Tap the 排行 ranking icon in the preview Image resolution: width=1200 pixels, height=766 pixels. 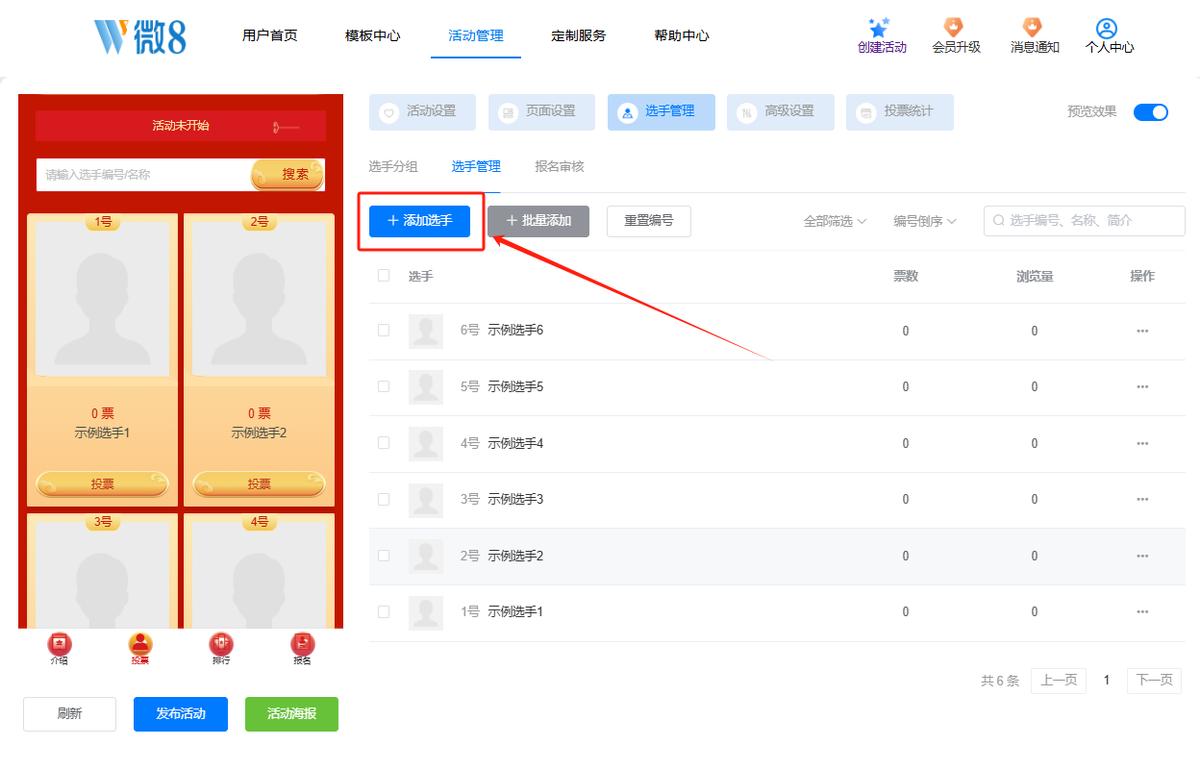pyautogui.click(x=221, y=644)
